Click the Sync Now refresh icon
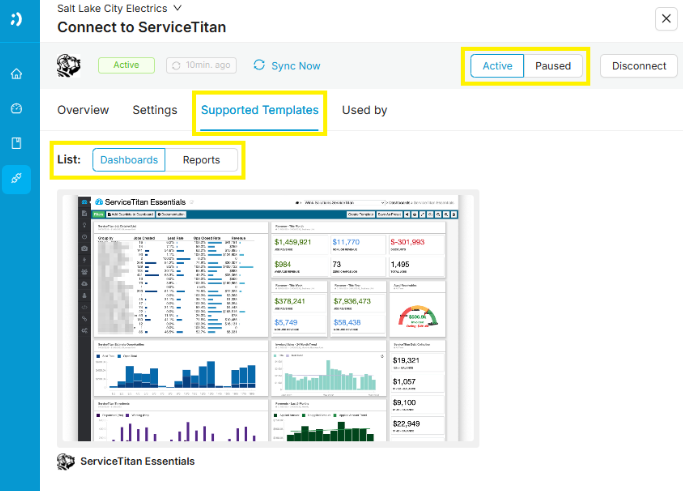The width and height of the screenshot is (683, 491). 259,65
